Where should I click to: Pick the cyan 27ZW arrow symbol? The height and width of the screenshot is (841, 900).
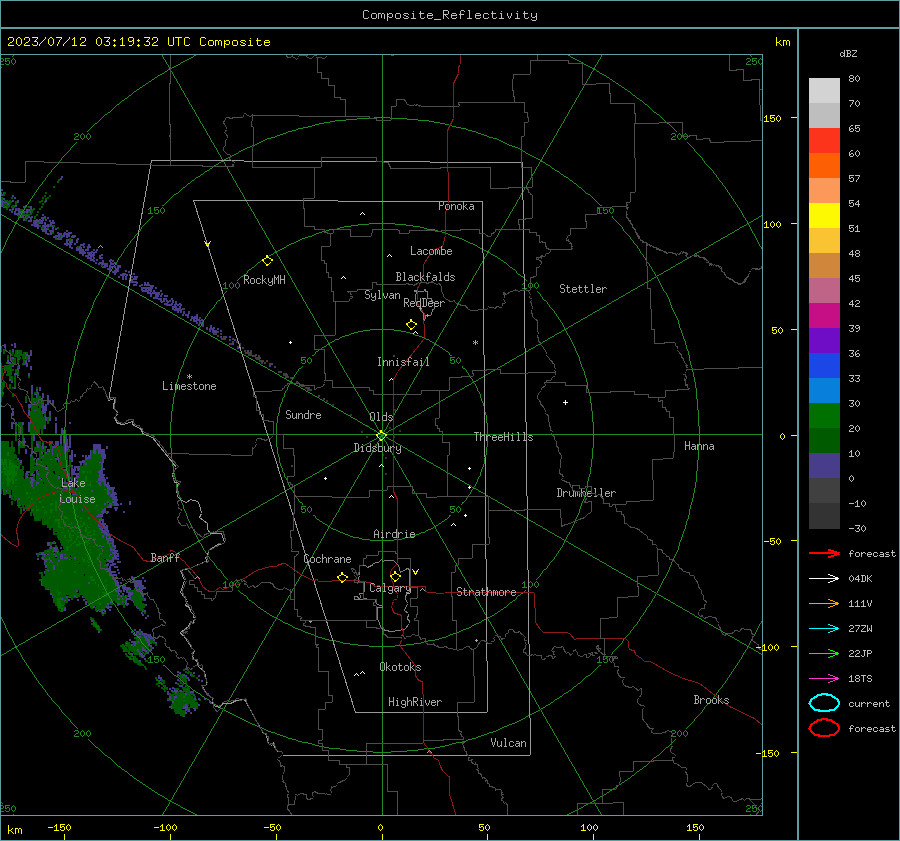point(824,629)
